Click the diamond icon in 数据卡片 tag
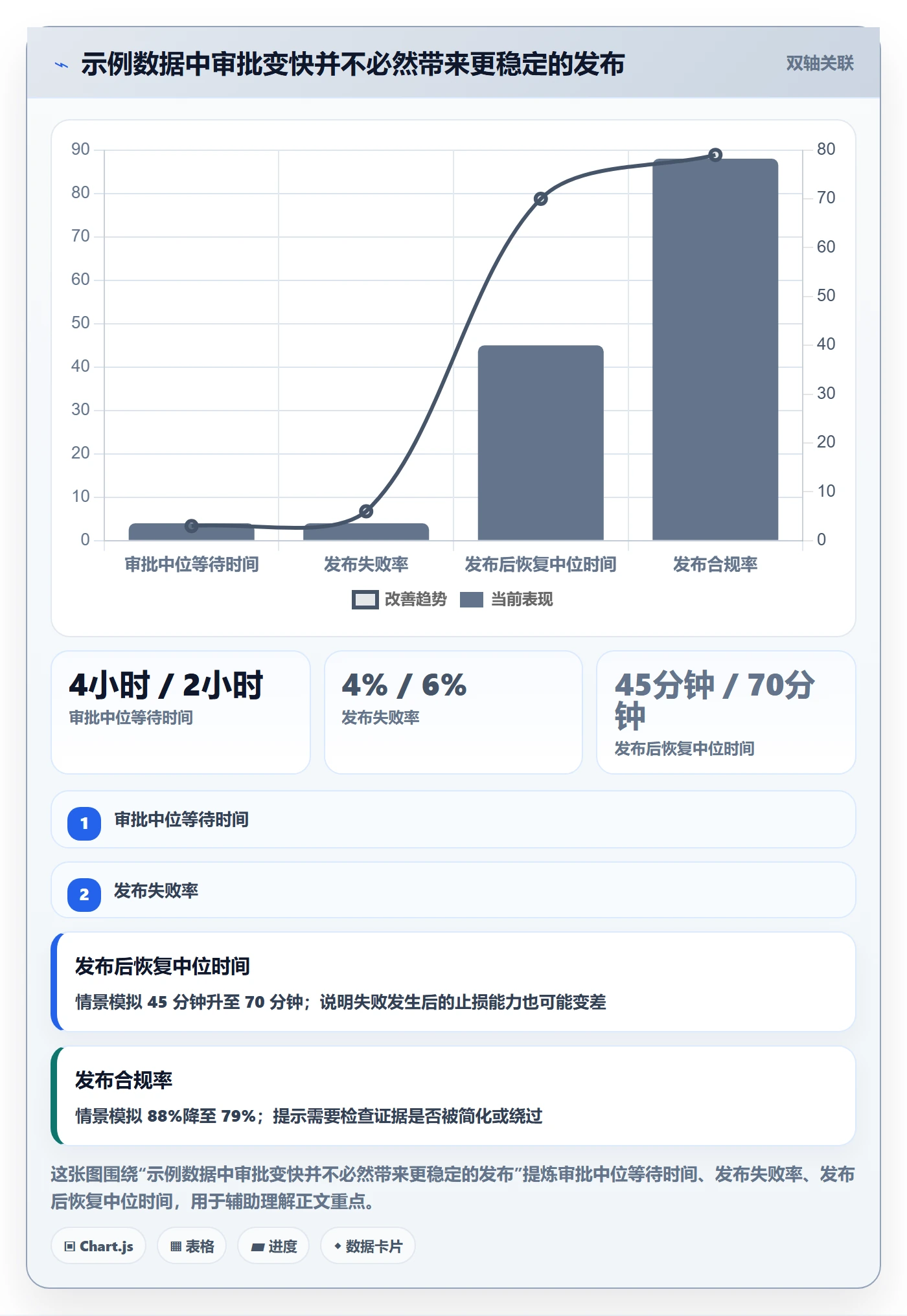Viewport: 907px width, 1316px height. point(338,1246)
